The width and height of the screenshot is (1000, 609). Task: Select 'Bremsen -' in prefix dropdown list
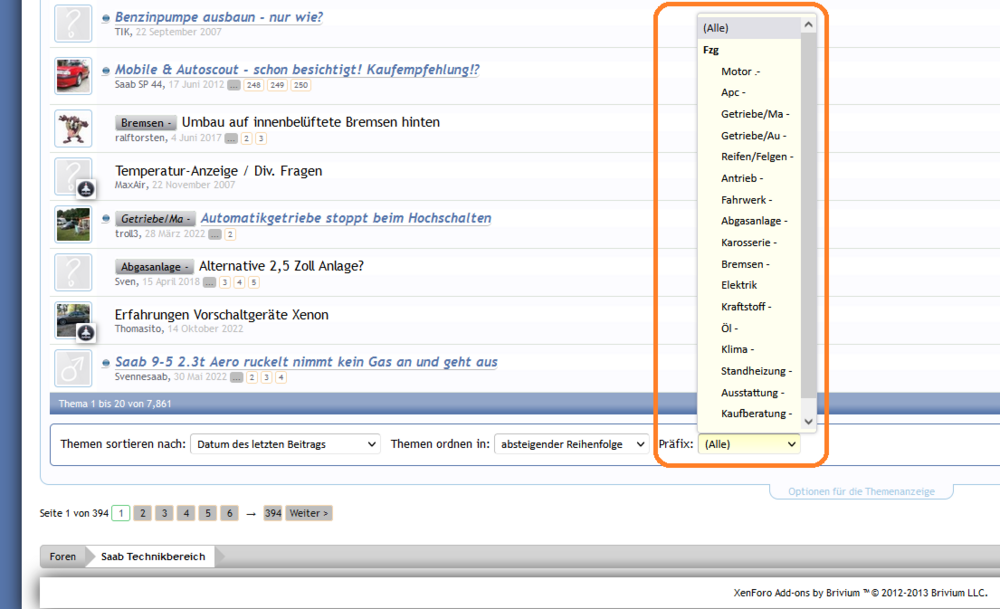click(749, 265)
